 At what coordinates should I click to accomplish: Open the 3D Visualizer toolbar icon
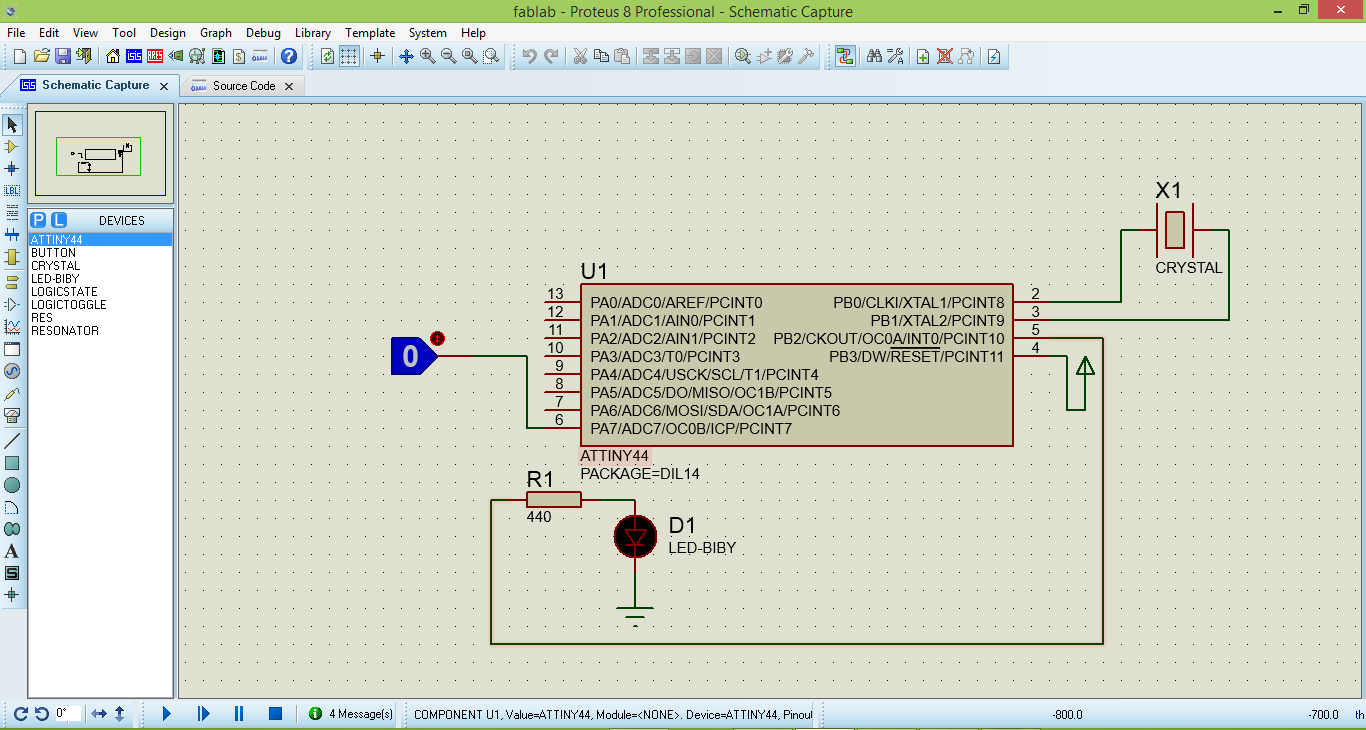(176, 56)
